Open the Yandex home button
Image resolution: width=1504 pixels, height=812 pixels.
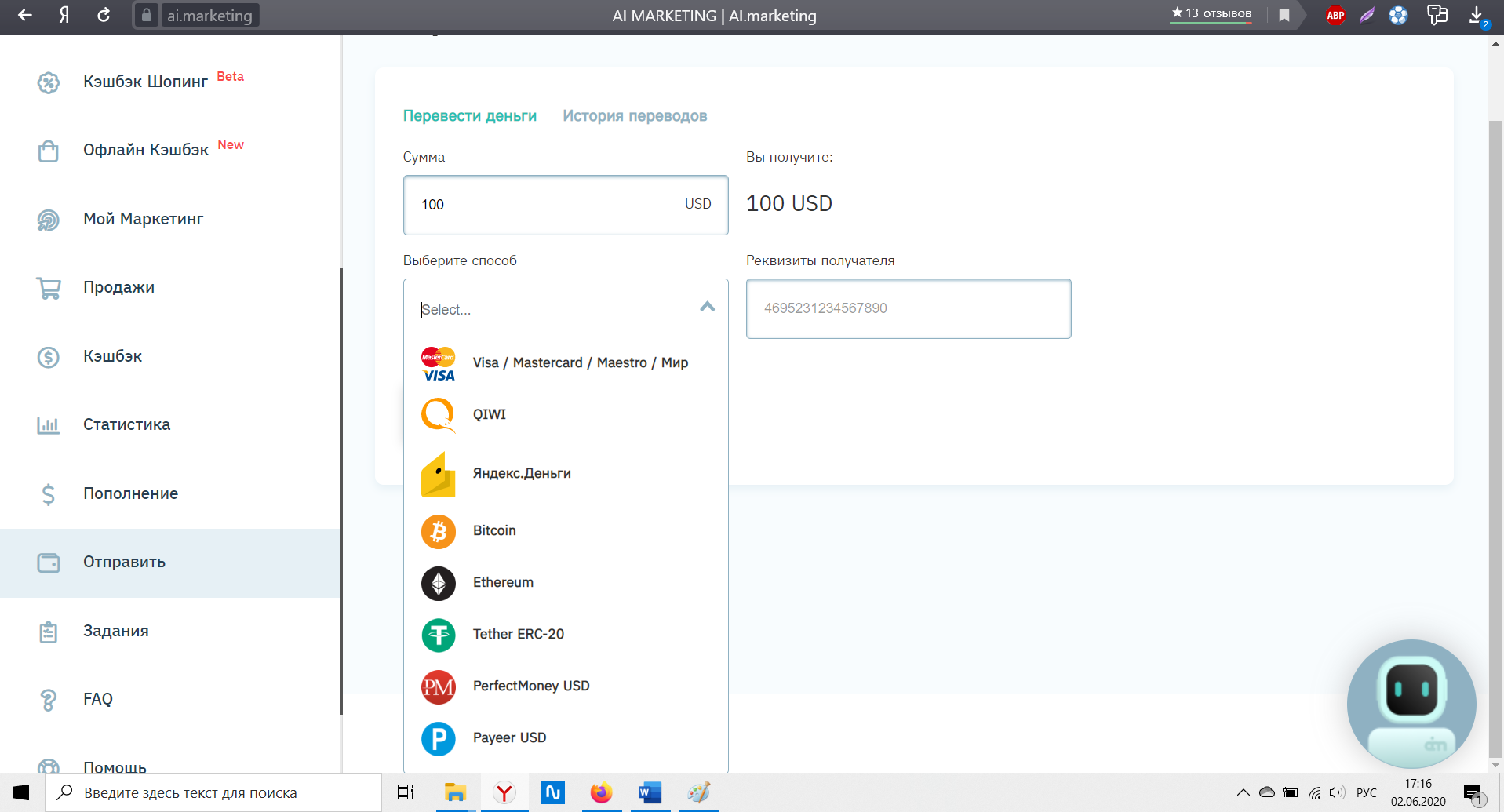[64, 15]
